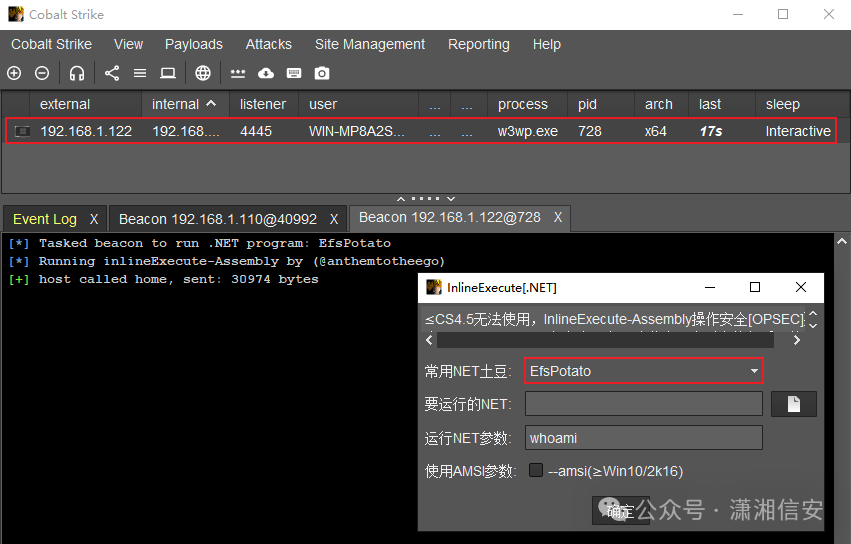This screenshot has height=544, width=851.
Task: Click file browse icon beside 要运行的NET field
Action: [x=793, y=404]
